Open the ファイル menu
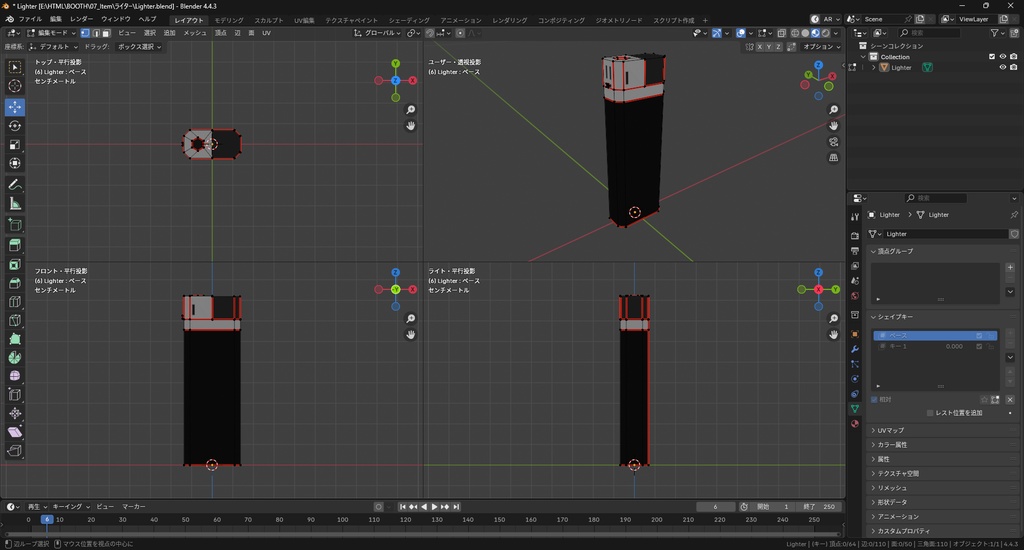 tap(30, 19)
